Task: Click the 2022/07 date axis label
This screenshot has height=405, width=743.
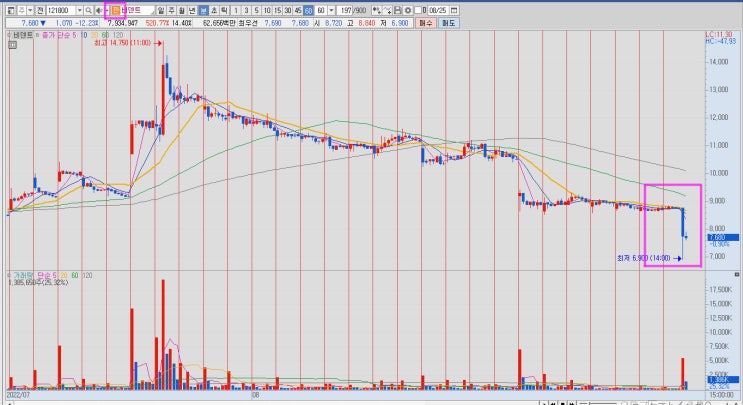Action: click(18, 395)
